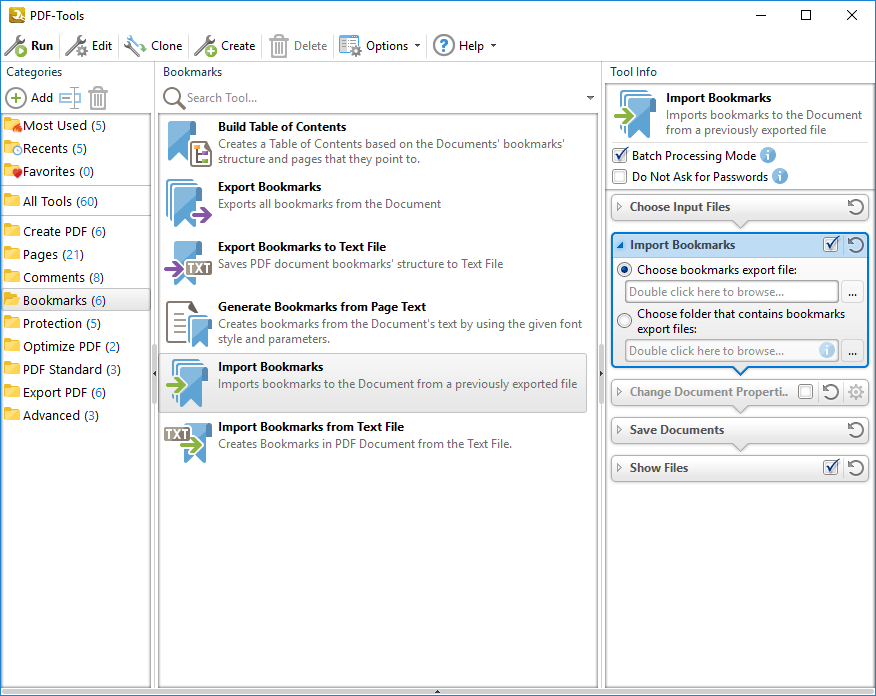This screenshot has height=696, width=876.
Task: Select the Create PDF category
Action: (x=76, y=231)
